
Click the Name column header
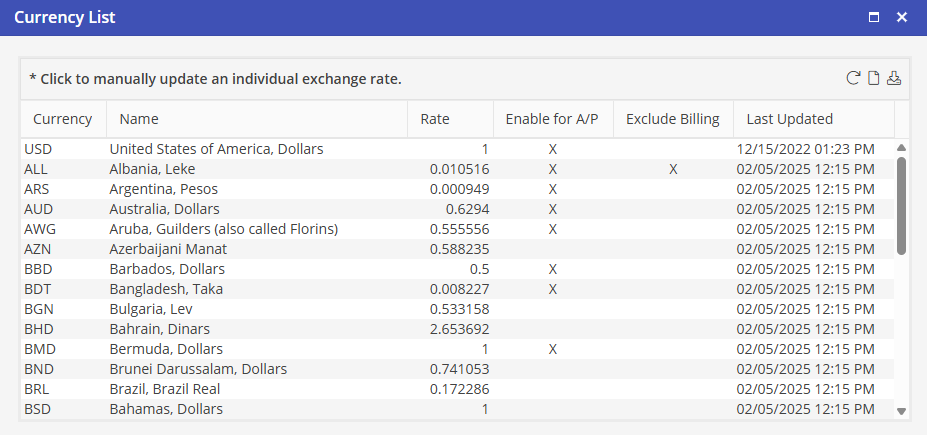point(139,119)
